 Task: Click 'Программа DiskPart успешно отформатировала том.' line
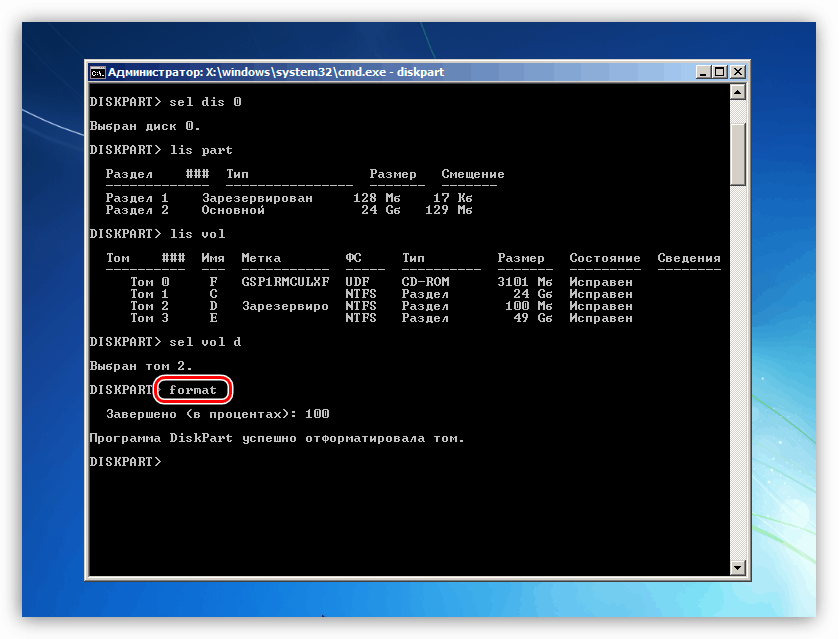[x=277, y=438]
